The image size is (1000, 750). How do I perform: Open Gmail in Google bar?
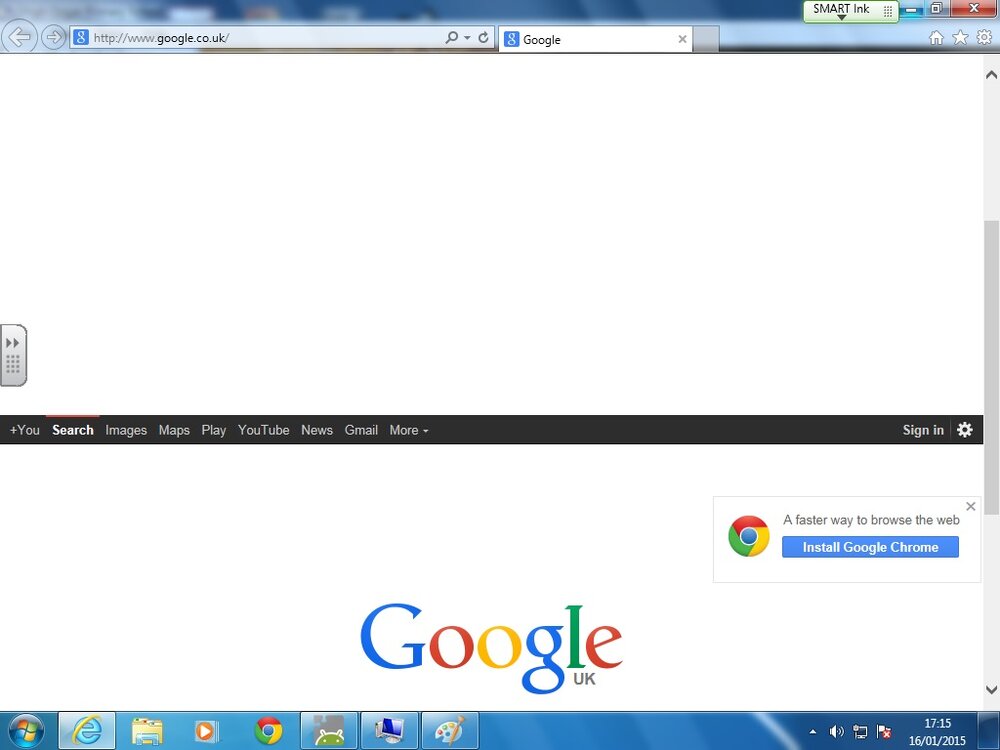coord(361,430)
